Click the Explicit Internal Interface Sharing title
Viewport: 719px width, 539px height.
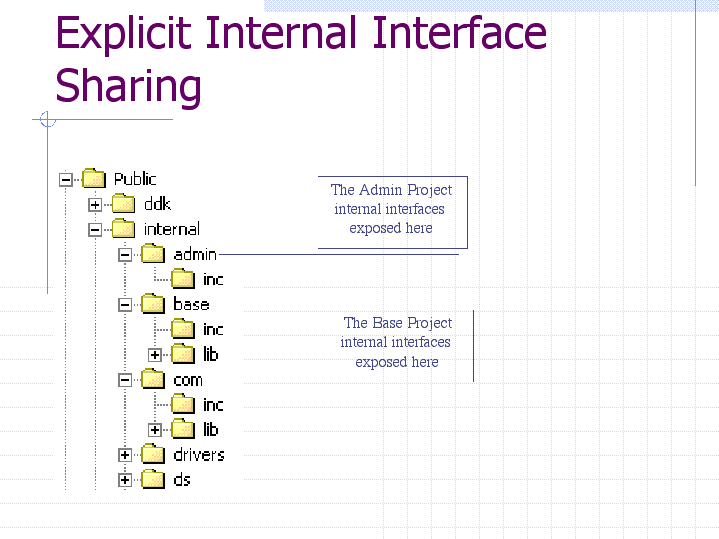[x=300, y=60]
